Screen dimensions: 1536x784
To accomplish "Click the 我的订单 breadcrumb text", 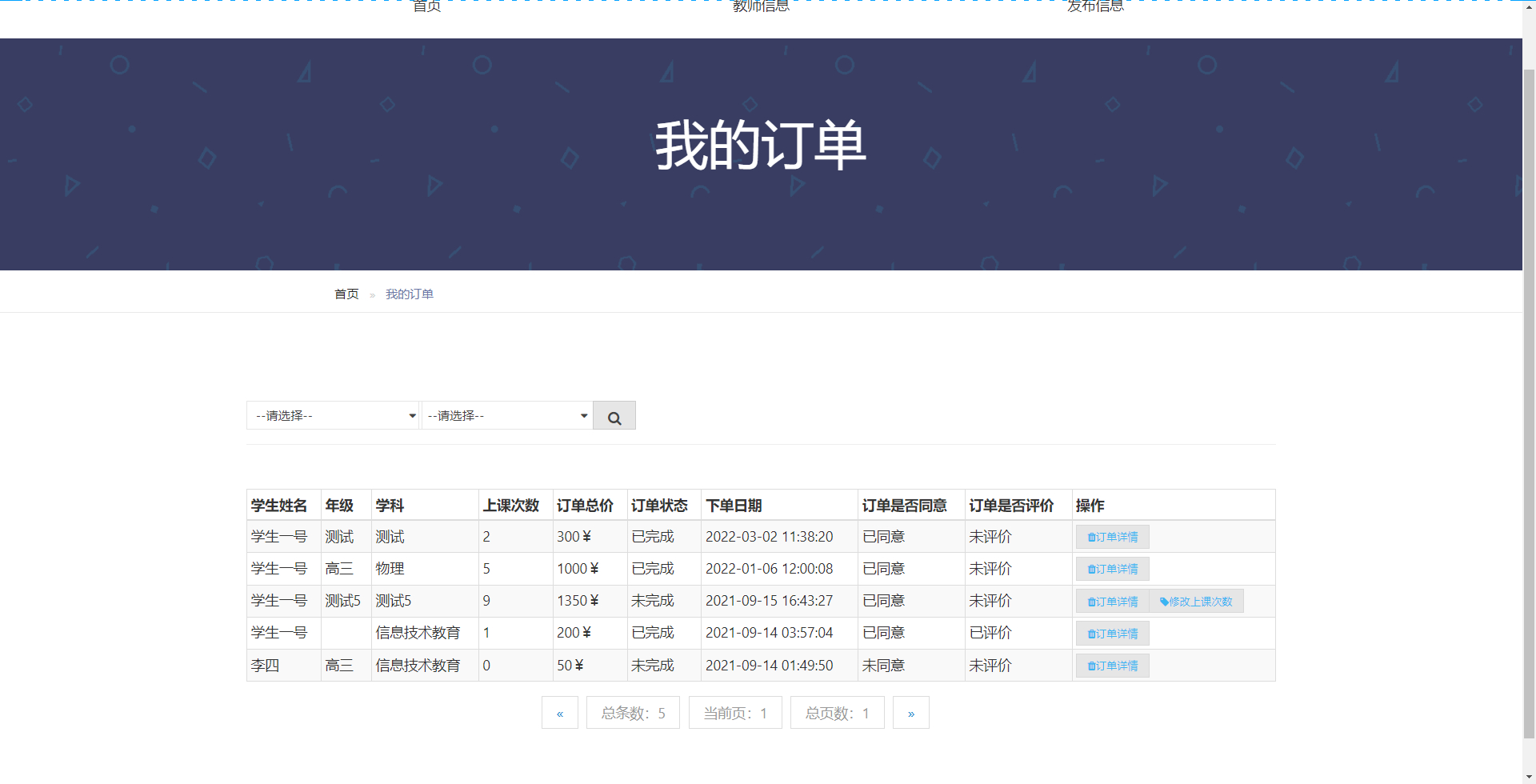I will point(408,294).
